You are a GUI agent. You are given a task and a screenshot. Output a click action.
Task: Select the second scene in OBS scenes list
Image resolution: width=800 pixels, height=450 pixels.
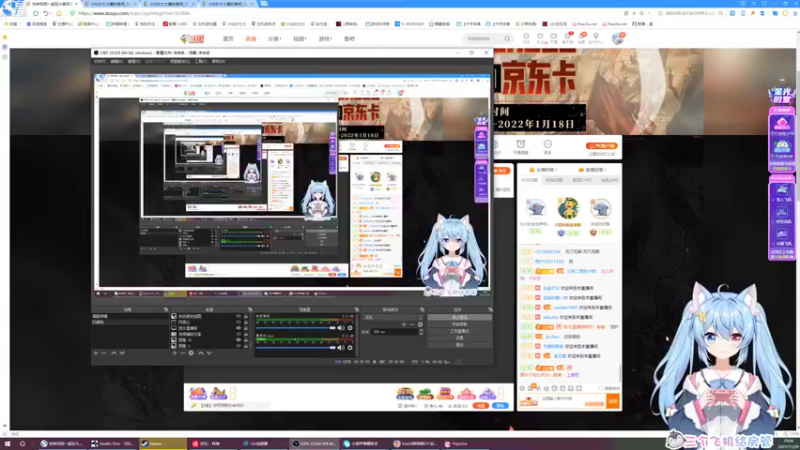click(131, 322)
